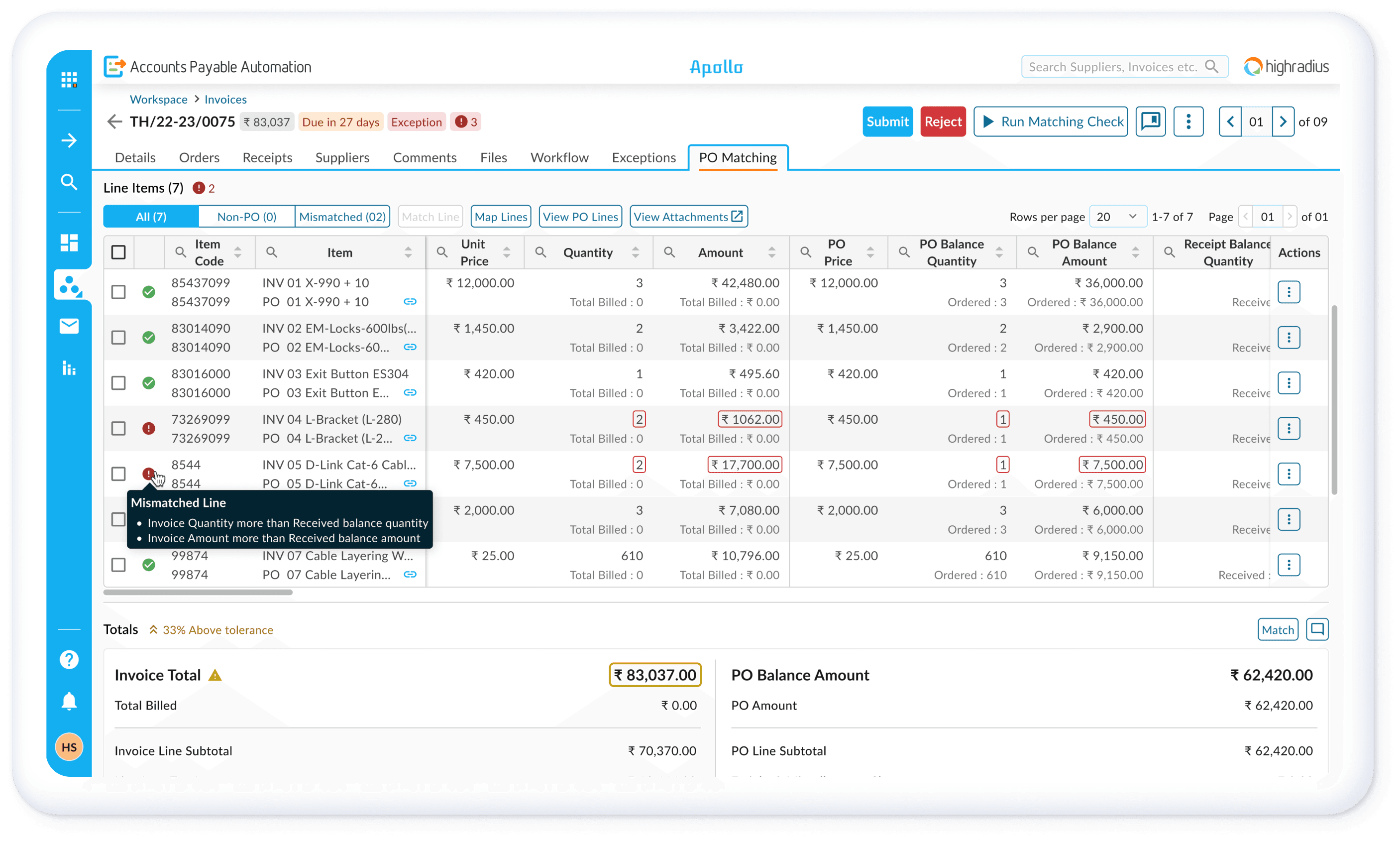Viewport: 1400px width, 841px height.
Task: Click the link icon on PO 01 X-990 row
Action: (410, 301)
